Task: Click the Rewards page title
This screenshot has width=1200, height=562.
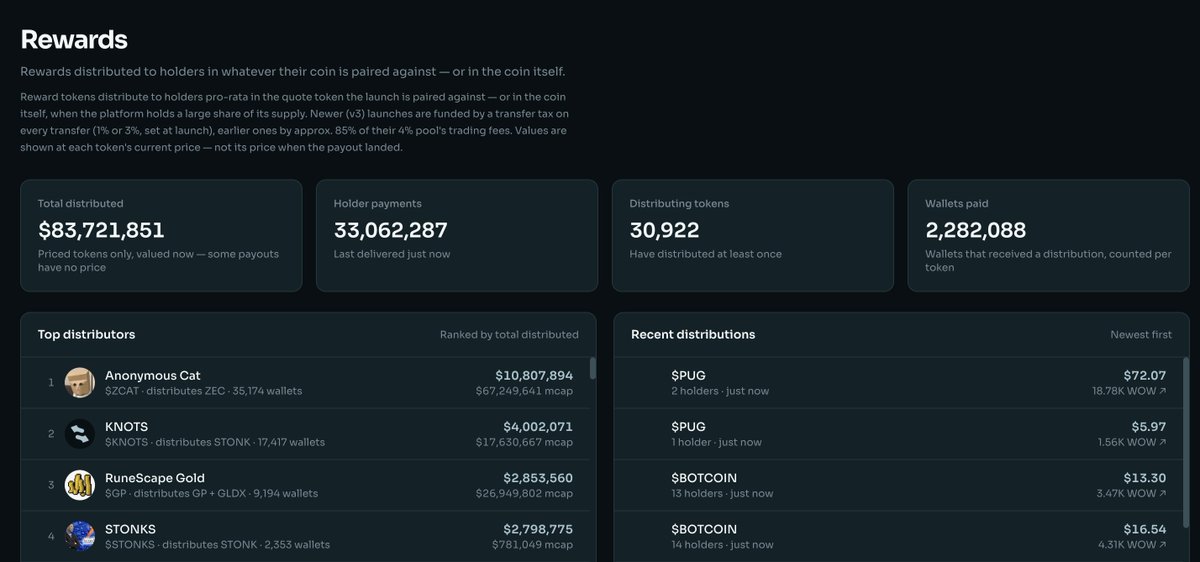Action: tap(74, 40)
